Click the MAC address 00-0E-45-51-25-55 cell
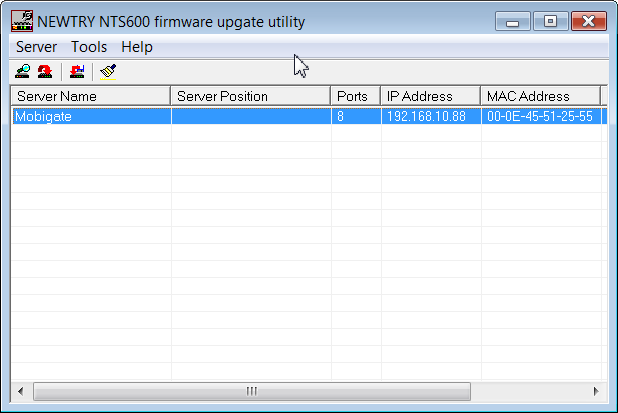The image size is (618, 413). pyautogui.click(x=539, y=116)
